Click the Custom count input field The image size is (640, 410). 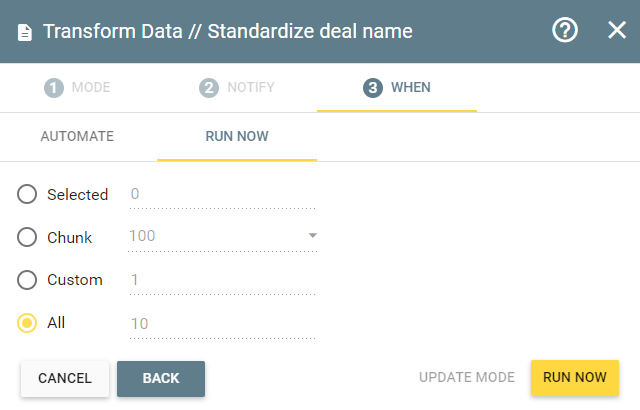222,281
